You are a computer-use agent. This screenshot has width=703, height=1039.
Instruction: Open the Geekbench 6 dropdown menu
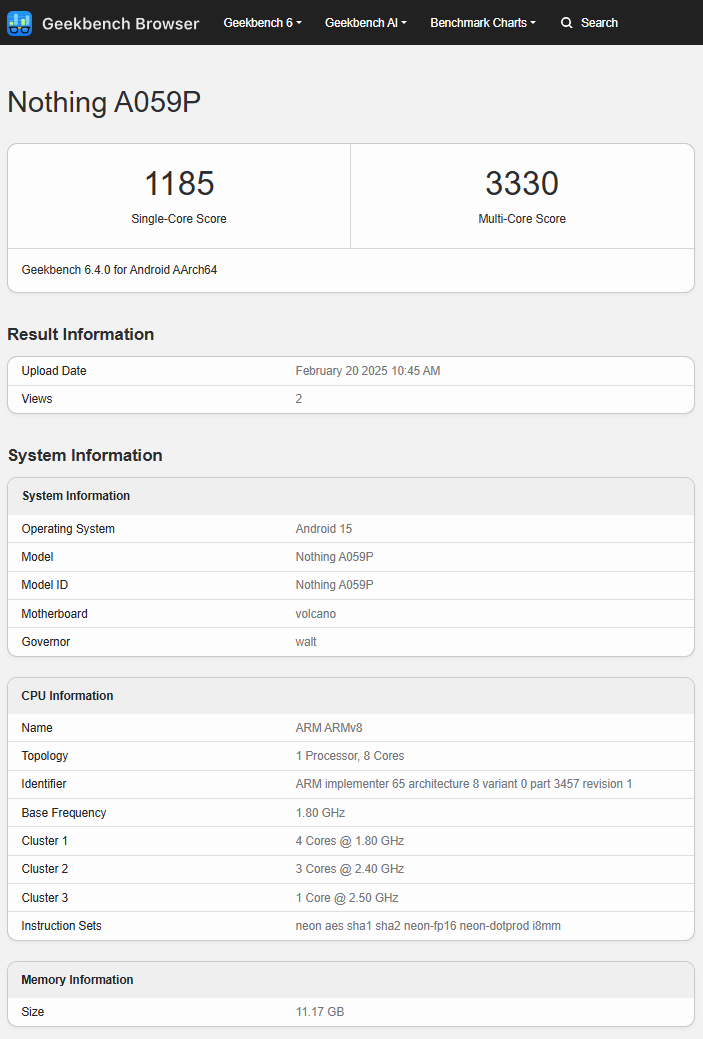(x=262, y=22)
